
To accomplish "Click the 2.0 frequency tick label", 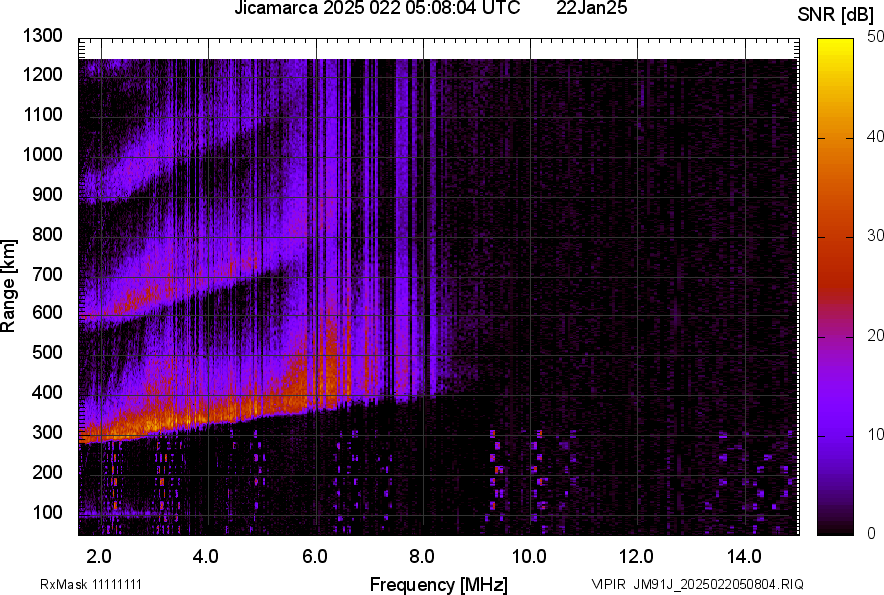I will click(x=98, y=555).
